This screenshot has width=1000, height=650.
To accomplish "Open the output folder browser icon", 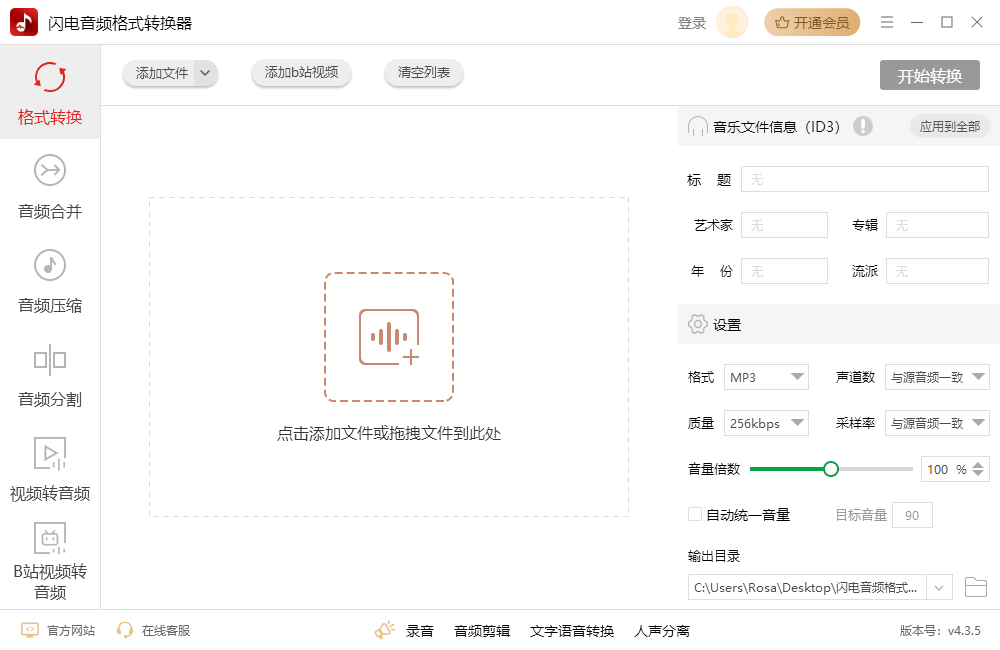I will coord(976,587).
